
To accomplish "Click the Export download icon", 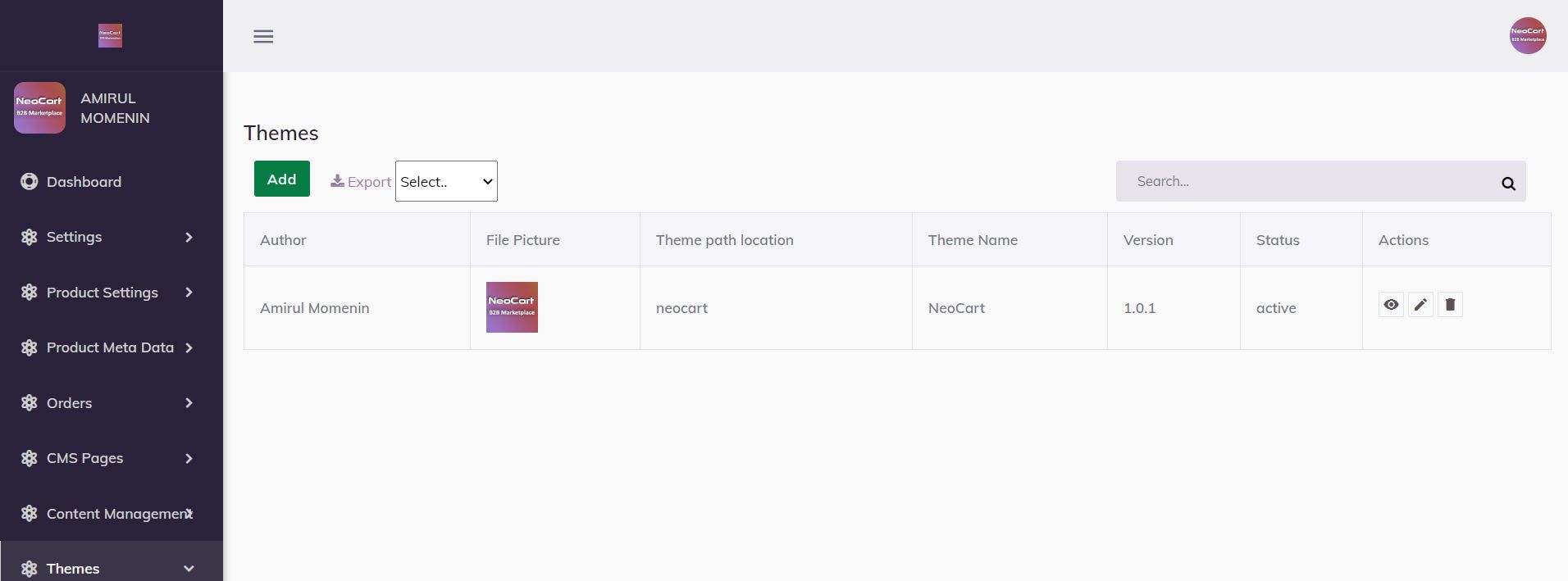I will pyautogui.click(x=337, y=181).
